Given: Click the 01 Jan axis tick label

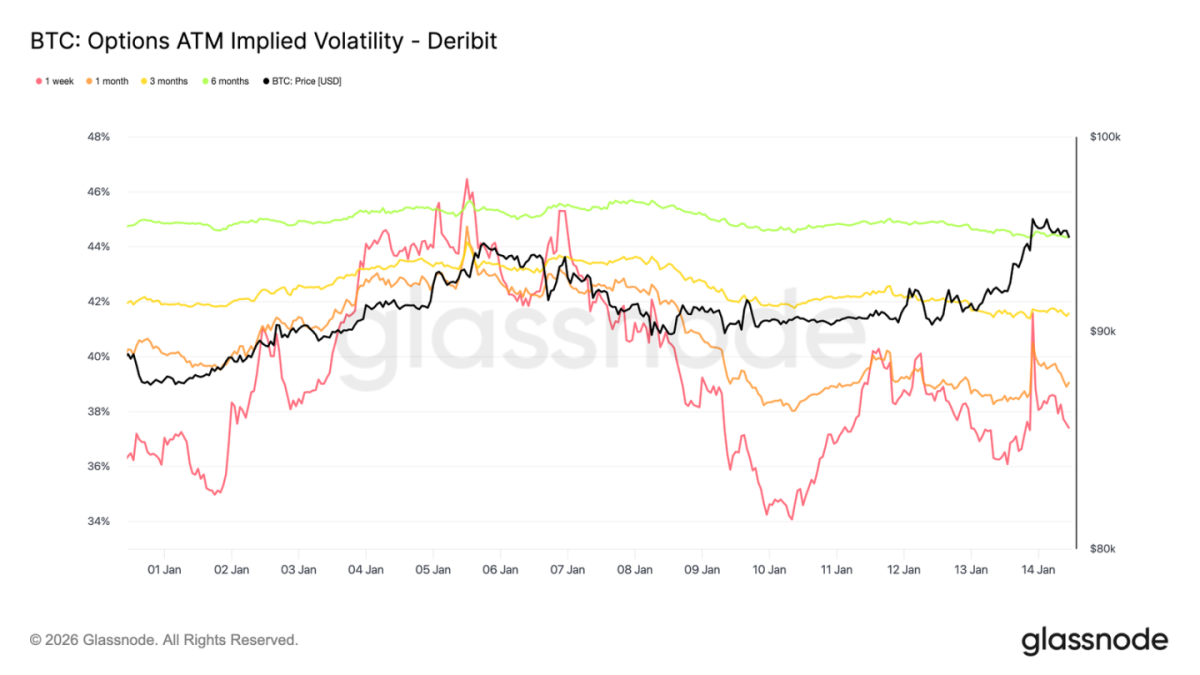Looking at the screenshot, I should pos(164,569).
